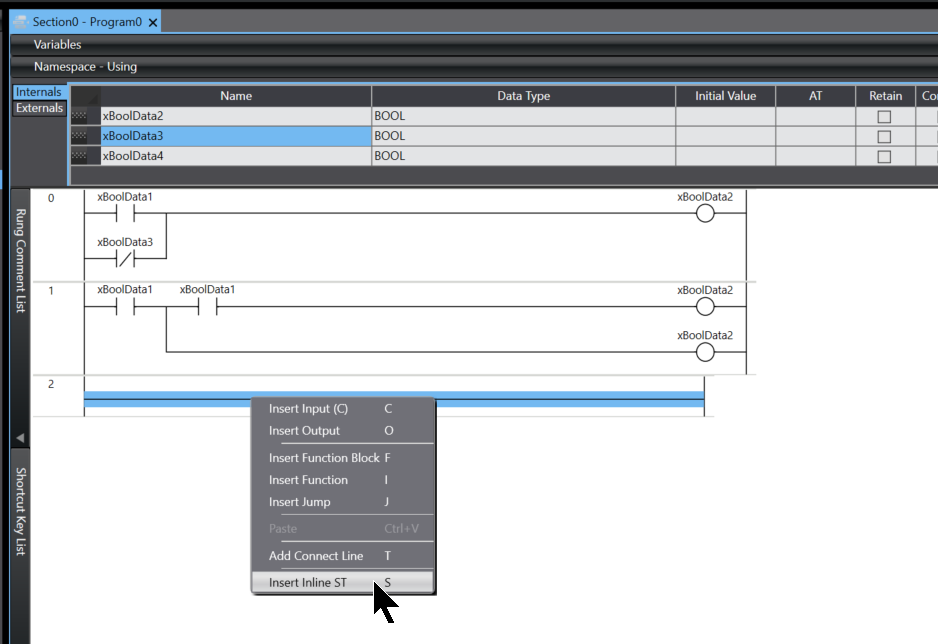Expand the Namespace - Using section
938x644 pixels.
(85, 67)
